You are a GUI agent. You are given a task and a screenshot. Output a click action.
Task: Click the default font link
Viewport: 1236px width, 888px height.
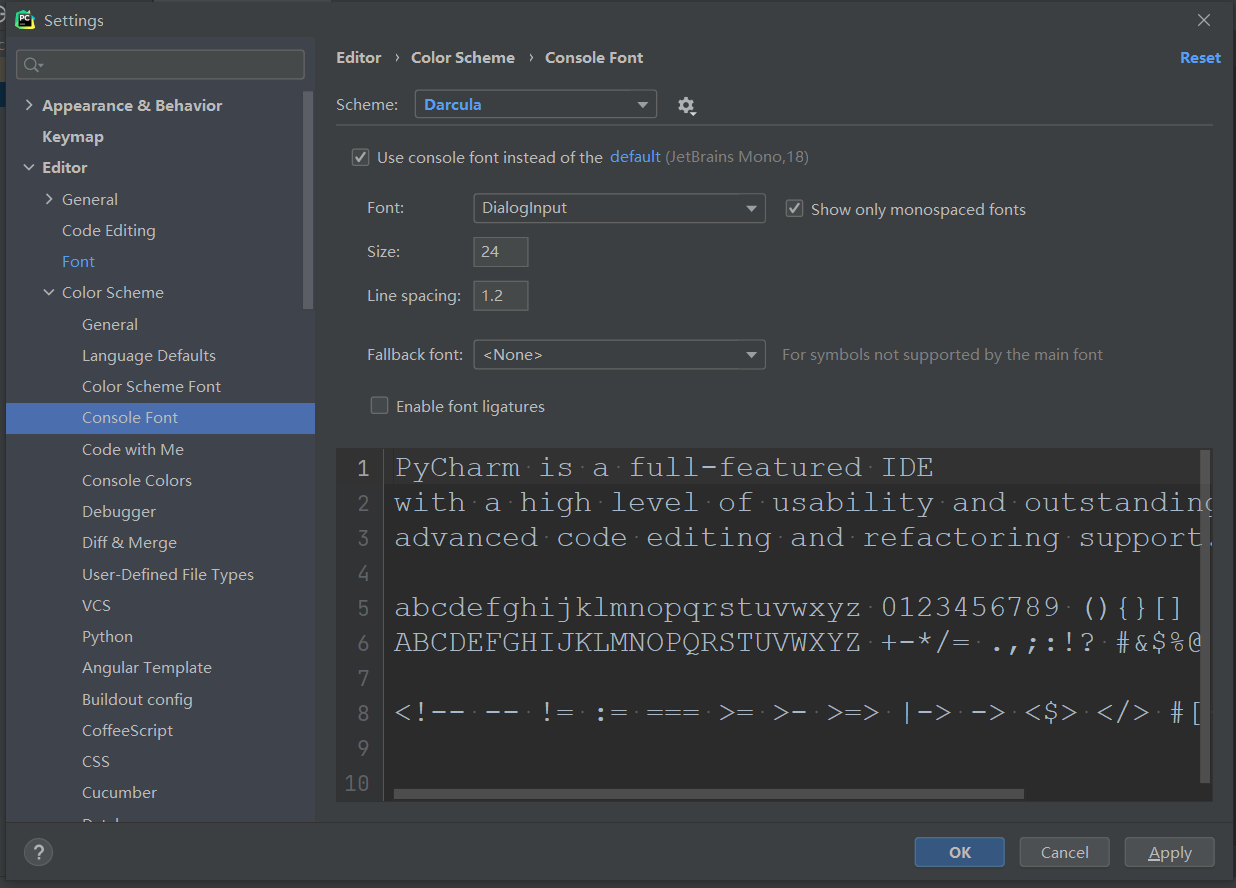pyautogui.click(x=635, y=156)
